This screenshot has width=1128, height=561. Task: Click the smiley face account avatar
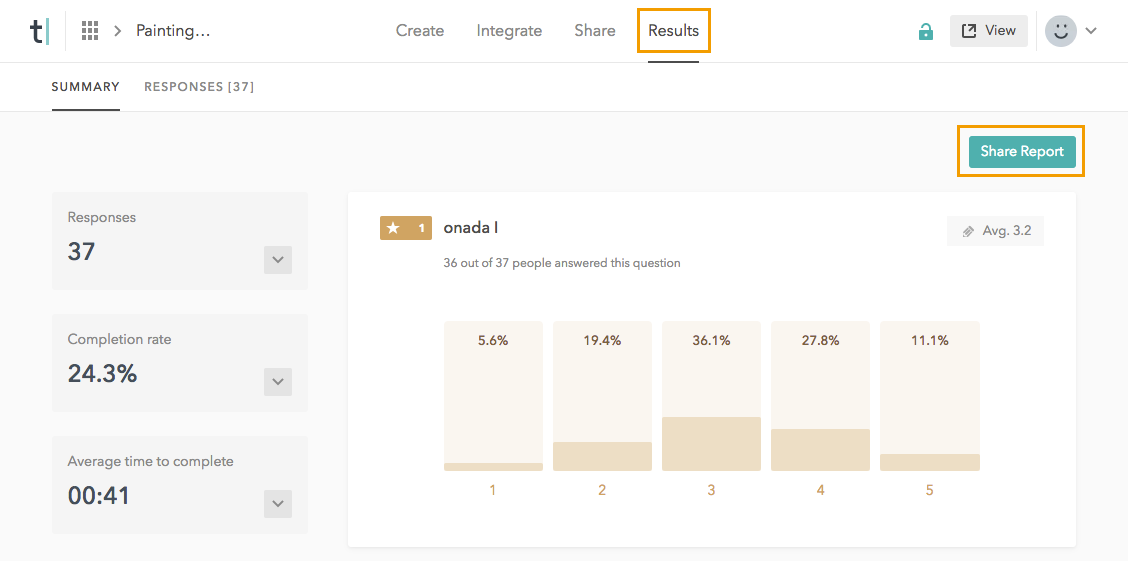tap(1060, 31)
